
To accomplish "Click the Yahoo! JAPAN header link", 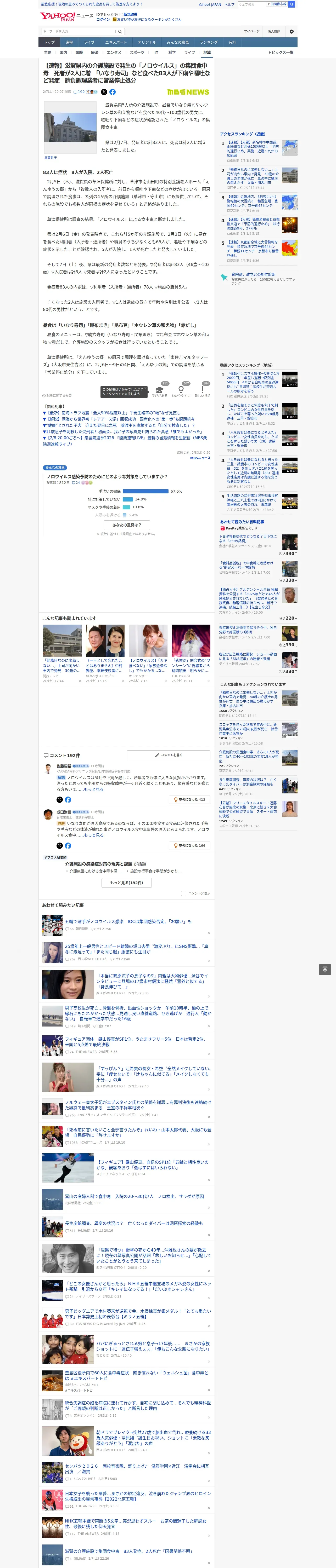I will pos(210,4).
